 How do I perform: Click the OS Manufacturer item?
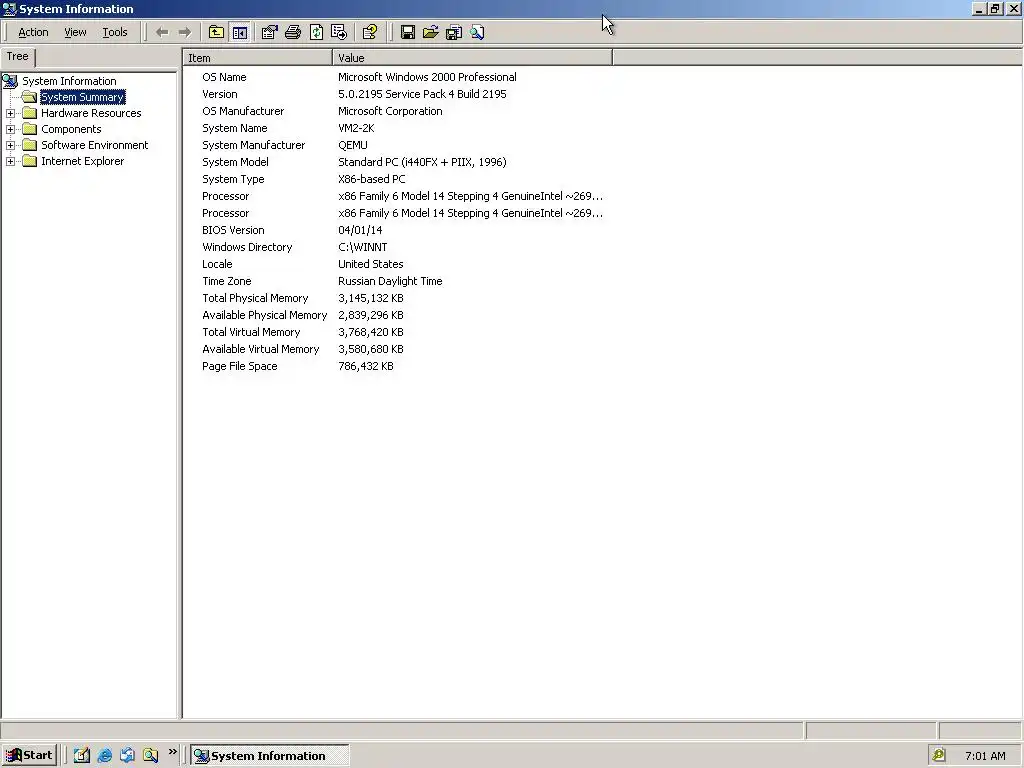(243, 111)
